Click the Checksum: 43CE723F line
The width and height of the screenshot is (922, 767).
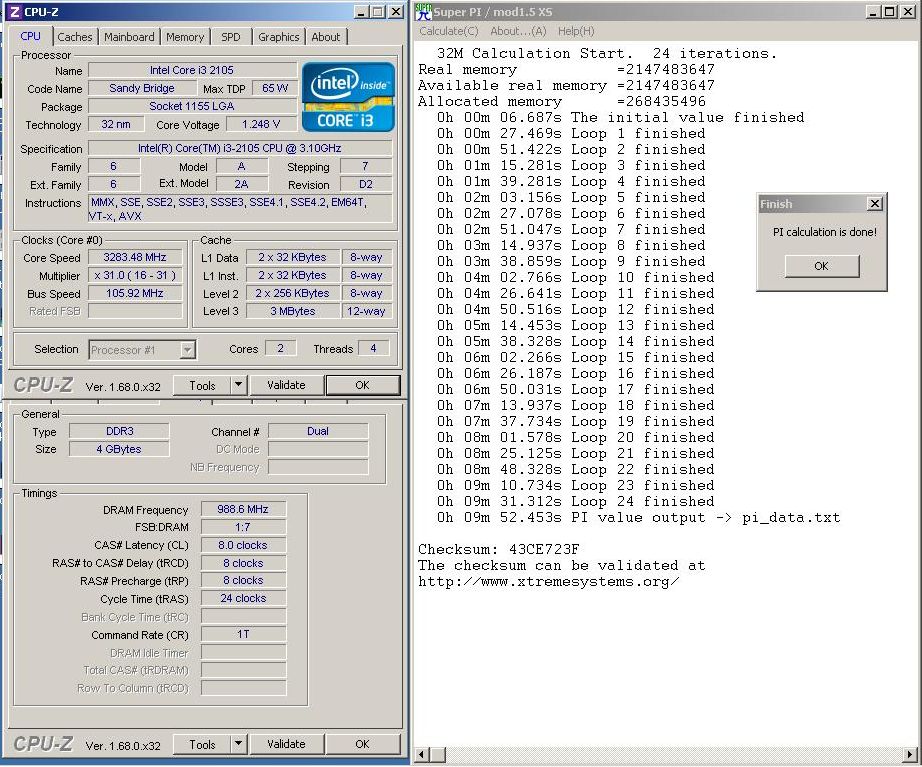(499, 549)
